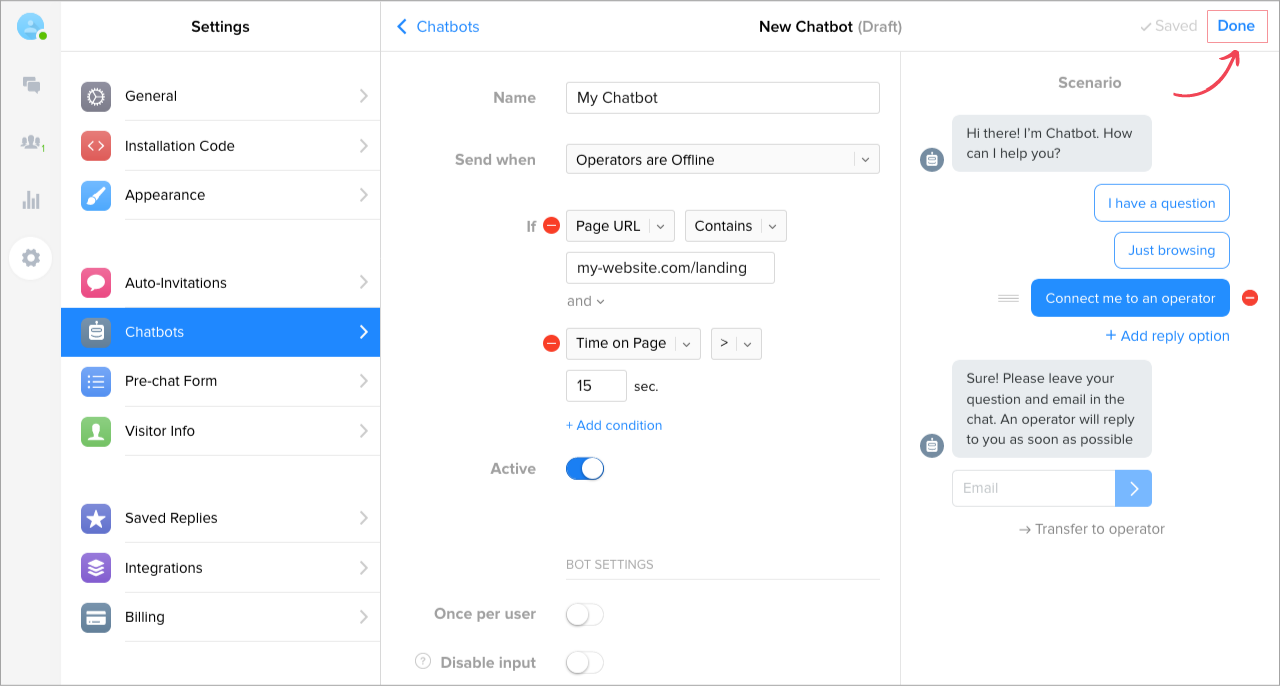Delete the 'Connect me to an operator' reply
Screen dimensions: 1280x686
click(1249, 298)
